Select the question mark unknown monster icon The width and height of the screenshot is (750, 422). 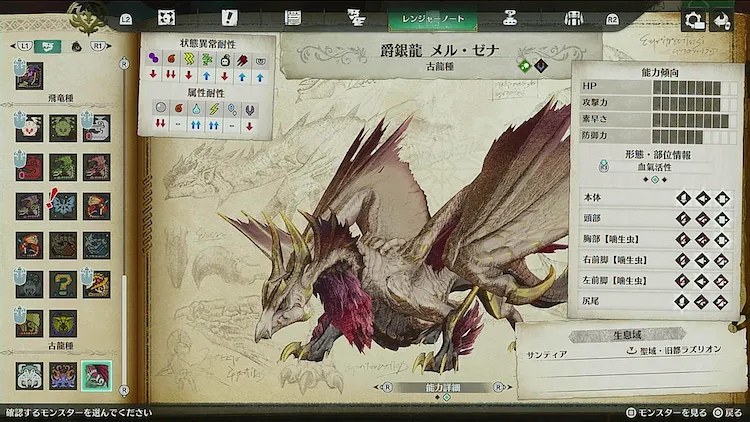tap(63, 284)
